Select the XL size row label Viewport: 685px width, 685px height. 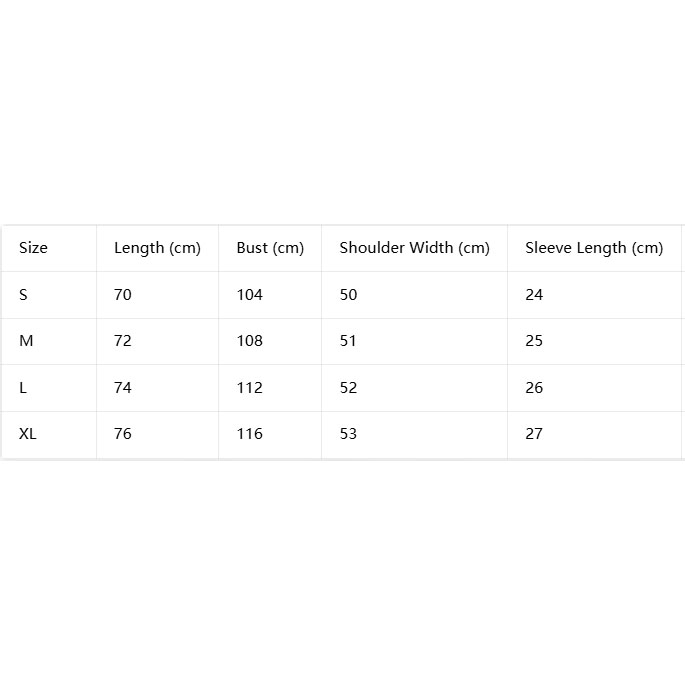point(28,434)
